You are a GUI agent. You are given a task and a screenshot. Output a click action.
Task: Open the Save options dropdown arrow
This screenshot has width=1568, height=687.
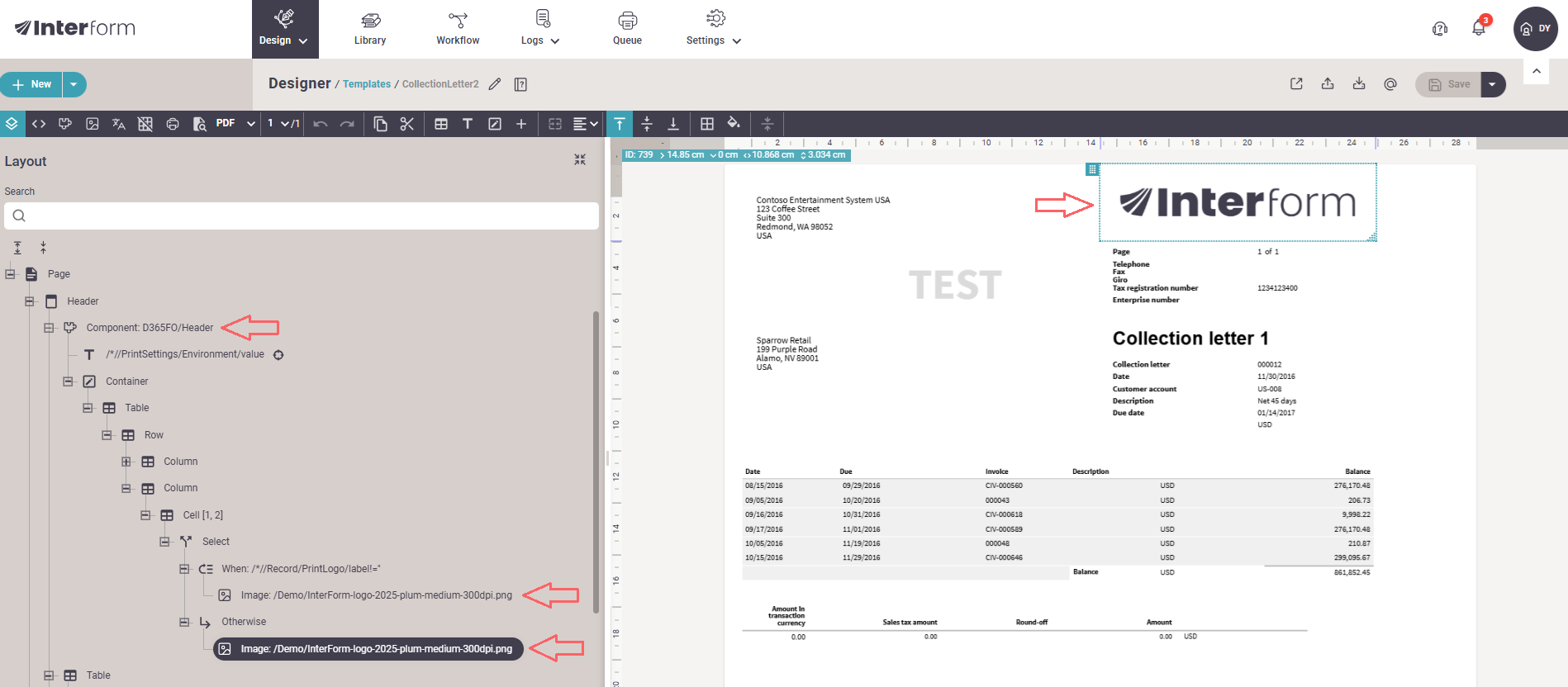pyautogui.click(x=1492, y=84)
